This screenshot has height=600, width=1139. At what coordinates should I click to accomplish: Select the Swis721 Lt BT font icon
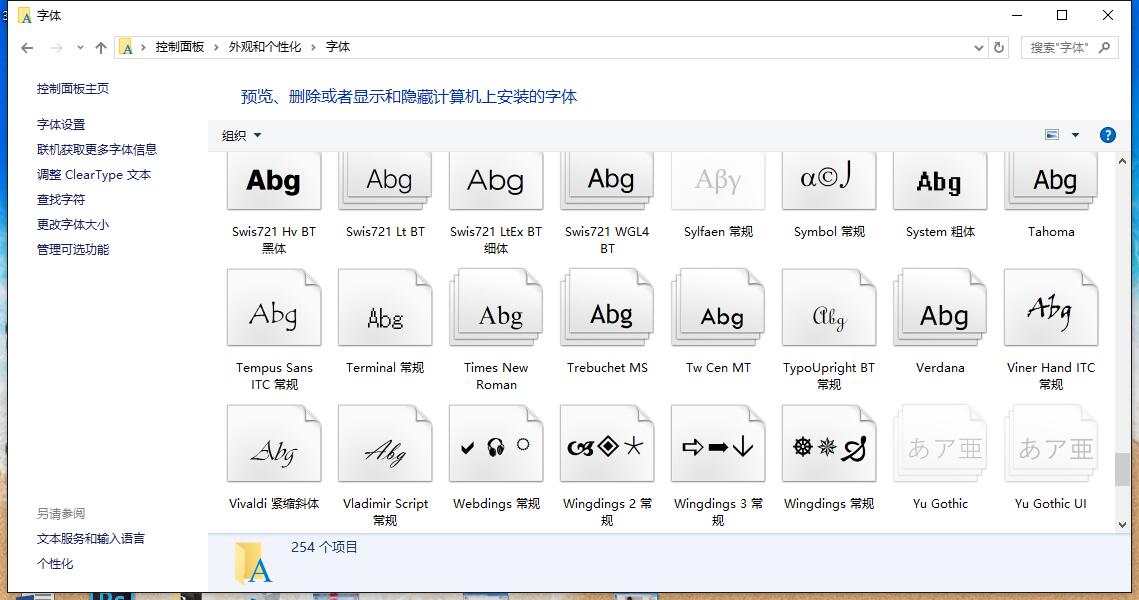click(385, 181)
